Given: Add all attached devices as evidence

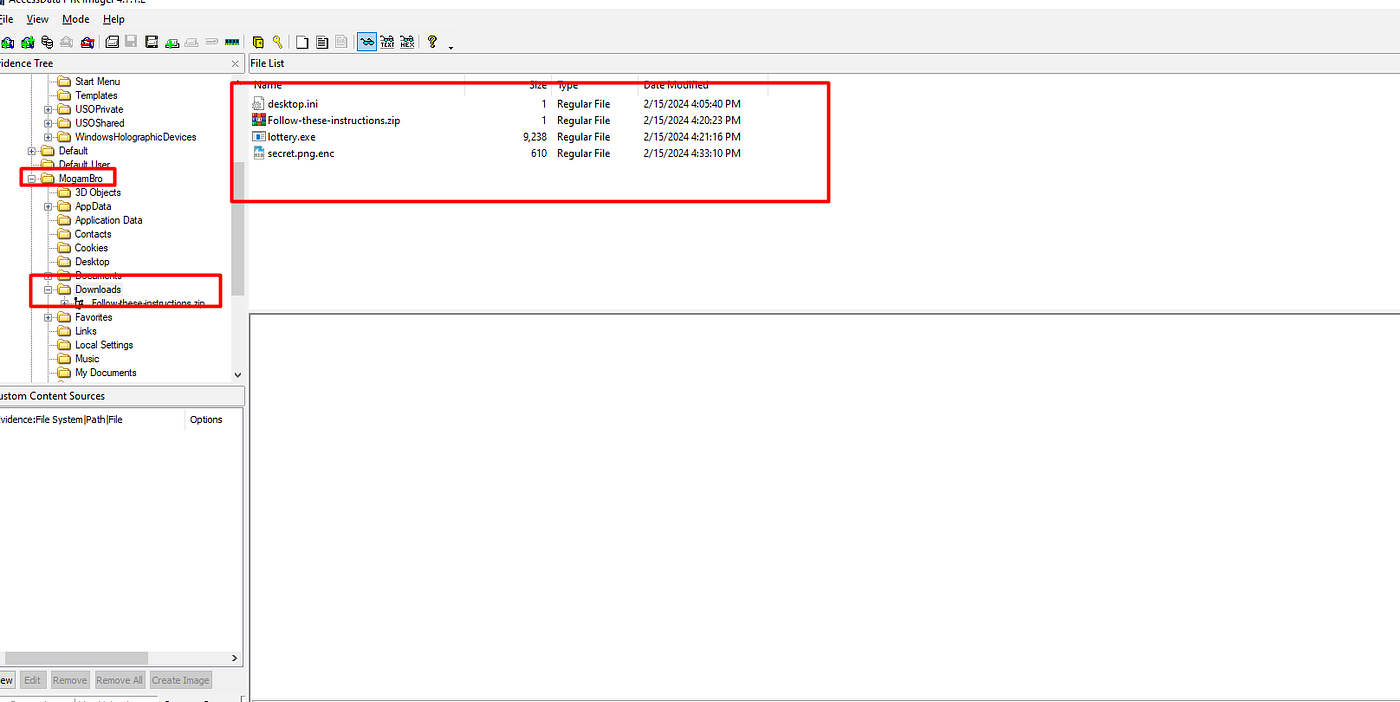Looking at the screenshot, I should coord(28,42).
